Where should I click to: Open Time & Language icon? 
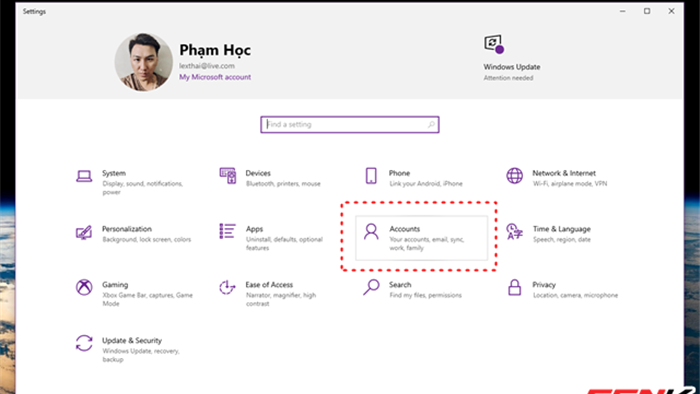tap(514, 232)
